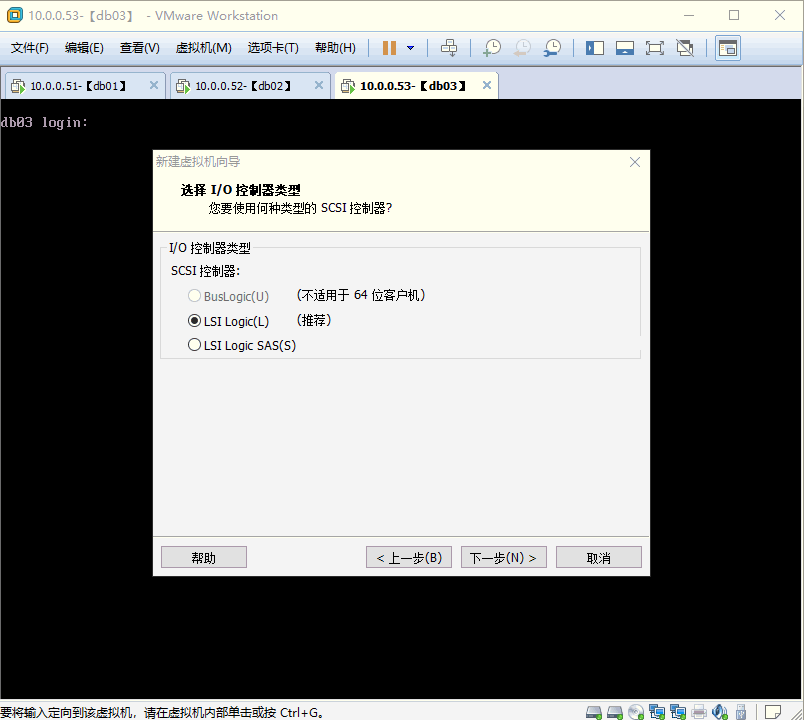804x720 pixels.
Task: Select the LSI Logic SAS(S) radio button
Action: point(195,346)
